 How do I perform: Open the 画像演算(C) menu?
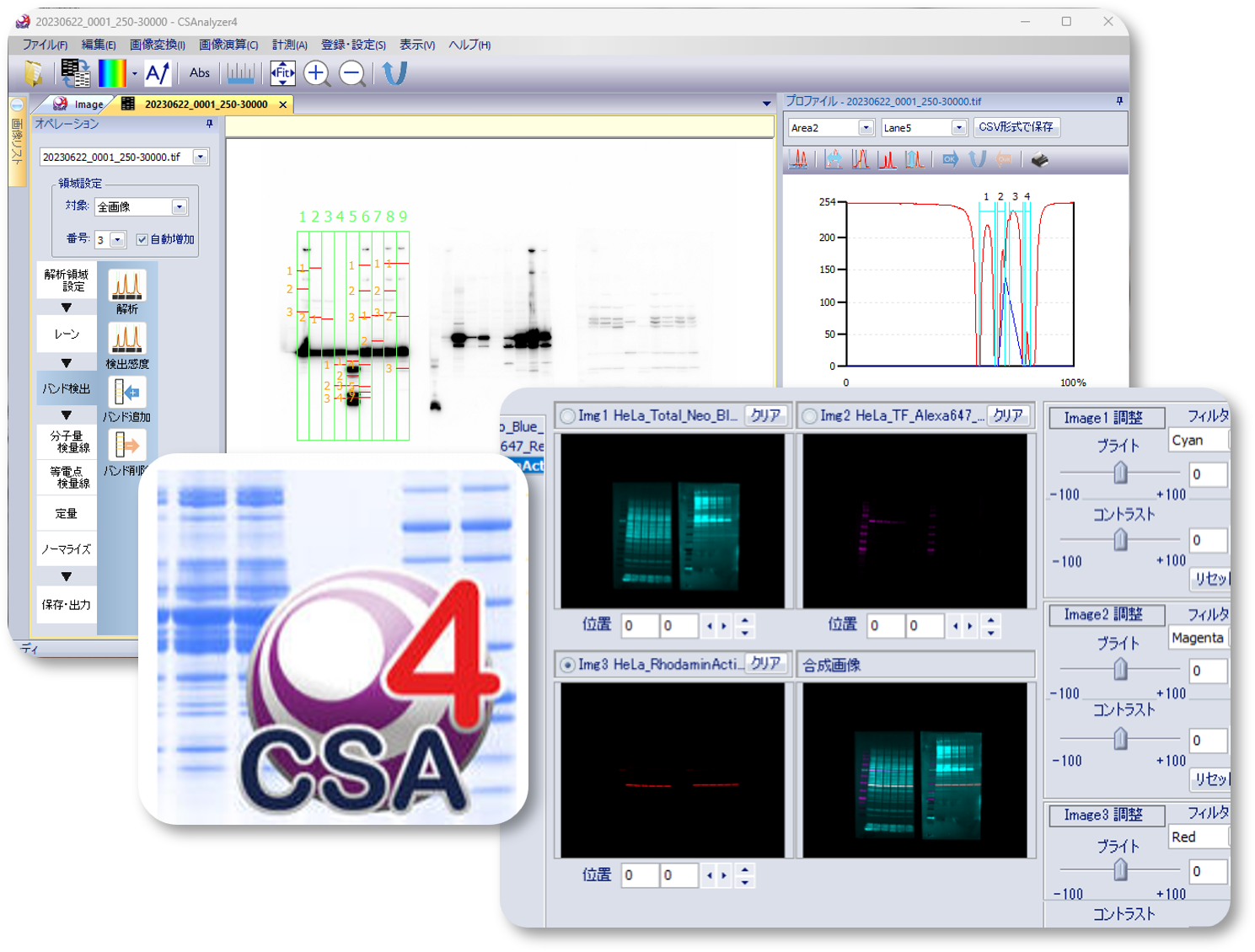[x=228, y=45]
